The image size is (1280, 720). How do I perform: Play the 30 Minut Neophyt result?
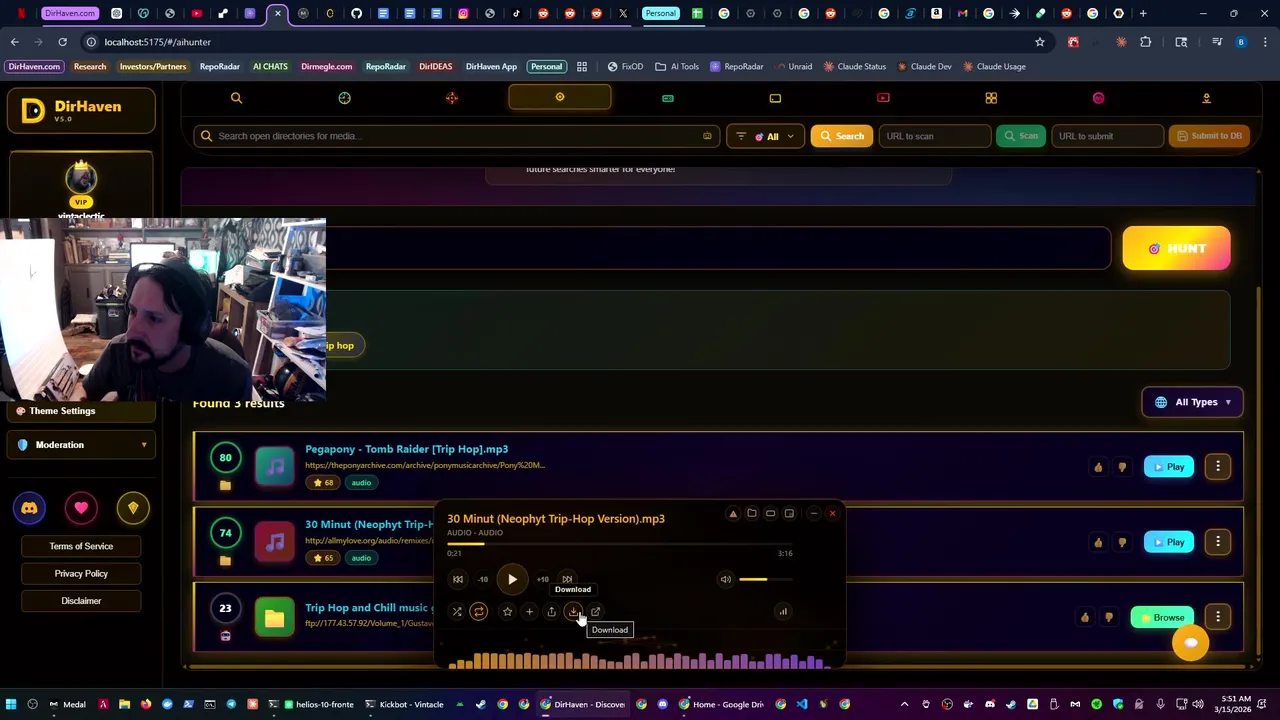[x=1168, y=542]
